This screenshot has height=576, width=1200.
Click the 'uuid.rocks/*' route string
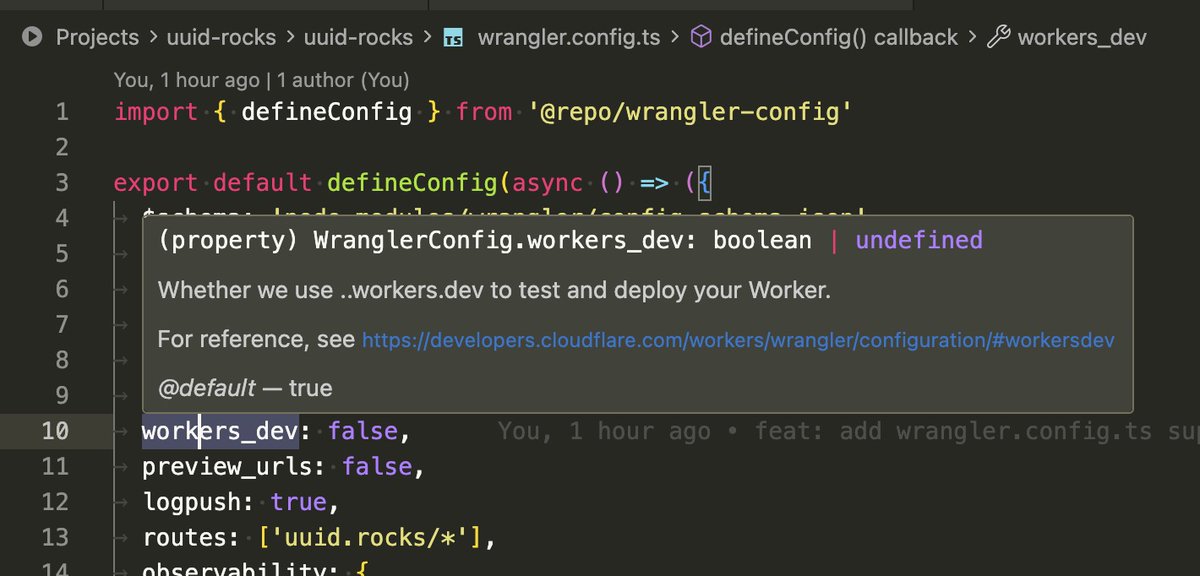coord(370,538)
